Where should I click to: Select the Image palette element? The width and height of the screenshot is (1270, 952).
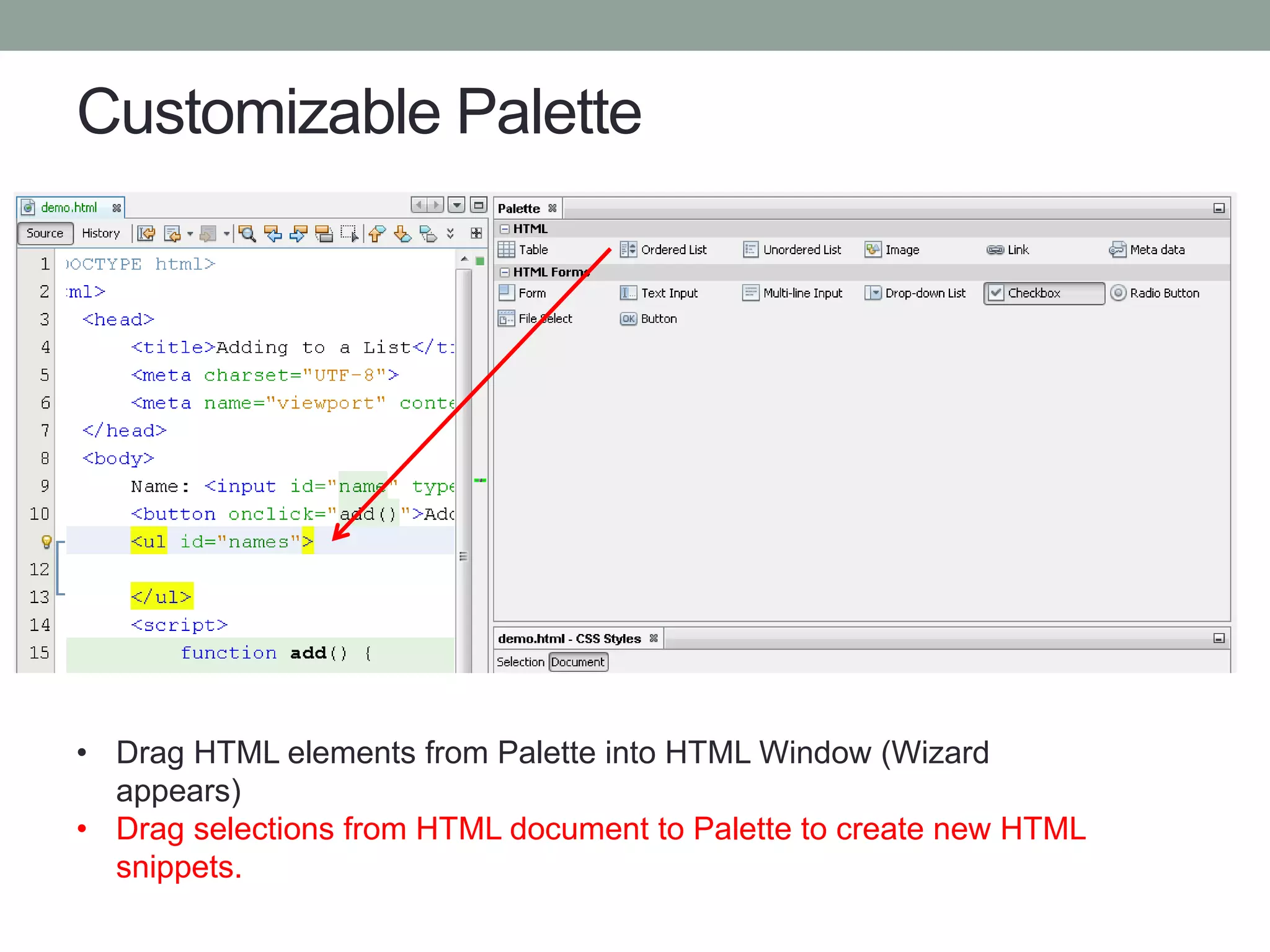[892, 250]
